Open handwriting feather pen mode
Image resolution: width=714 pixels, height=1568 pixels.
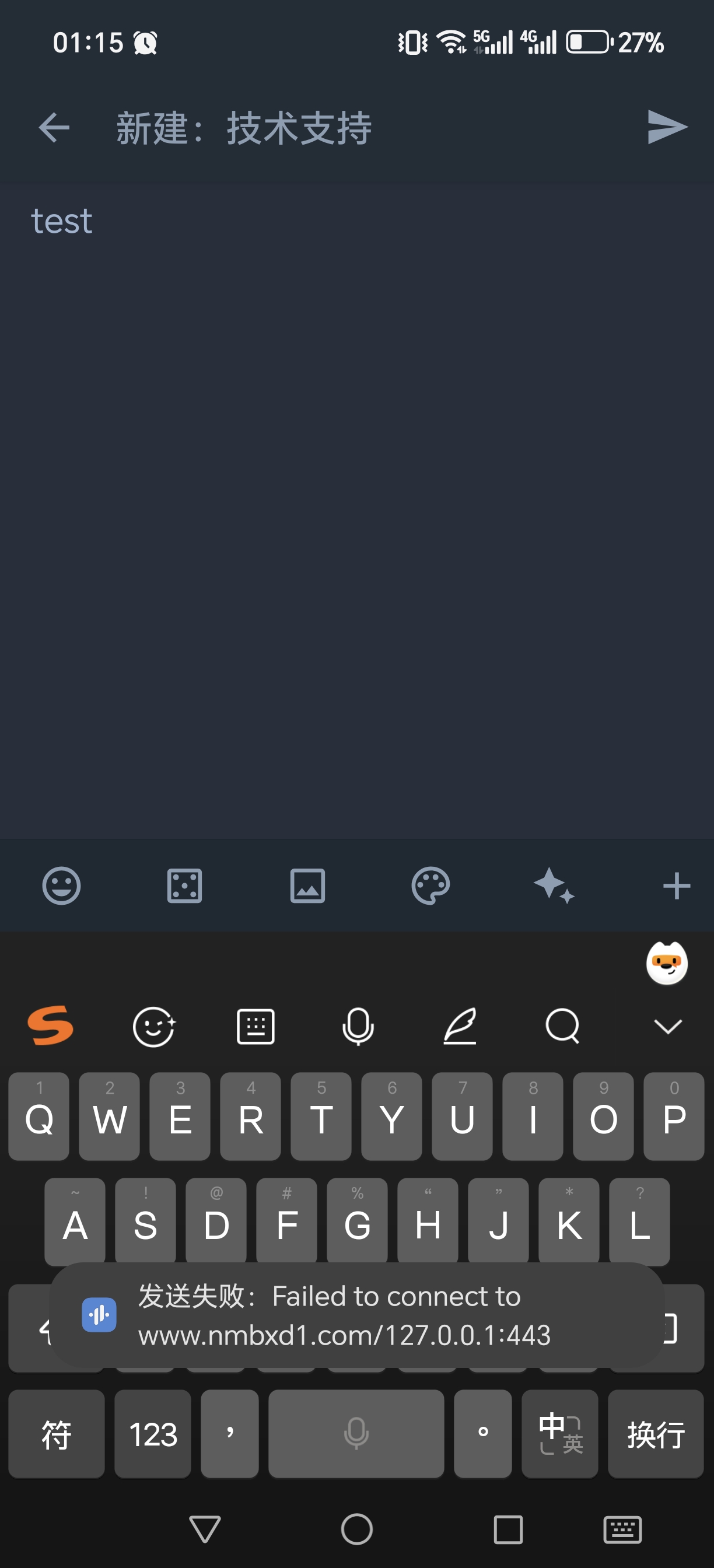tap(460, 1026)
